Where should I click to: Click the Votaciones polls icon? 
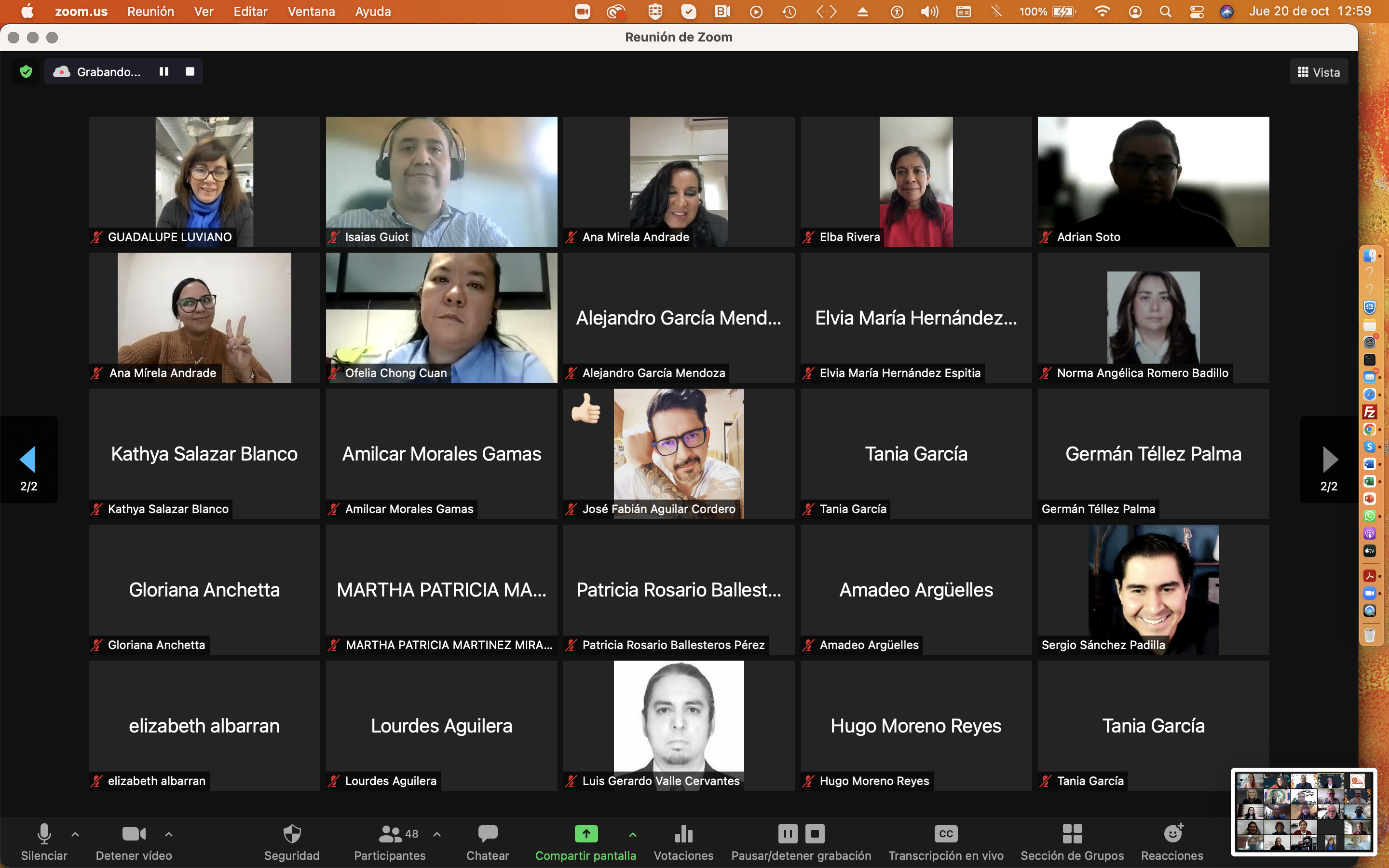[683, 834]
